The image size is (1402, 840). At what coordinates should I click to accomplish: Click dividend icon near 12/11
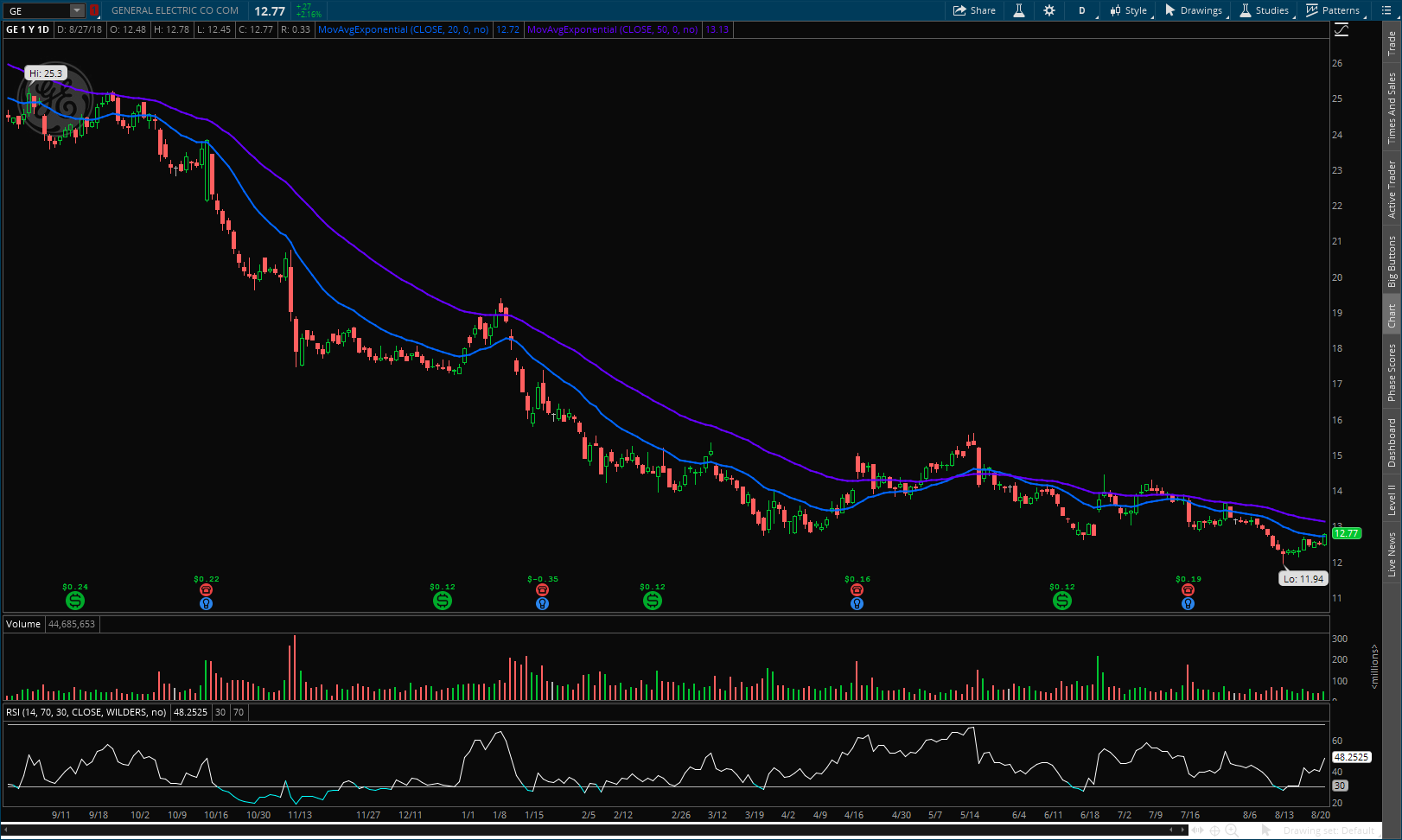tap(442, 600)
